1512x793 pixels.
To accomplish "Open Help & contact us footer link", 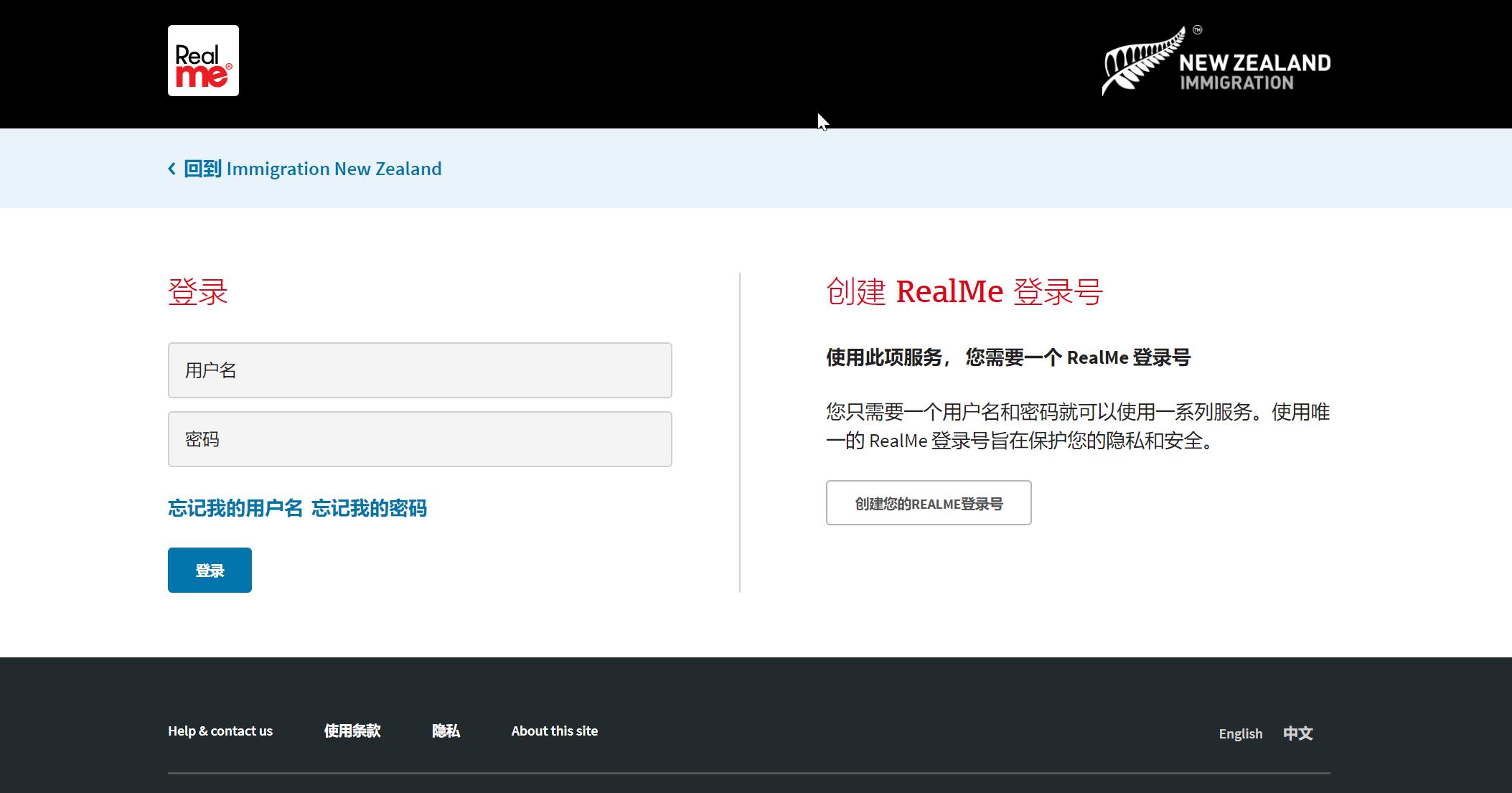I will 220,731.
